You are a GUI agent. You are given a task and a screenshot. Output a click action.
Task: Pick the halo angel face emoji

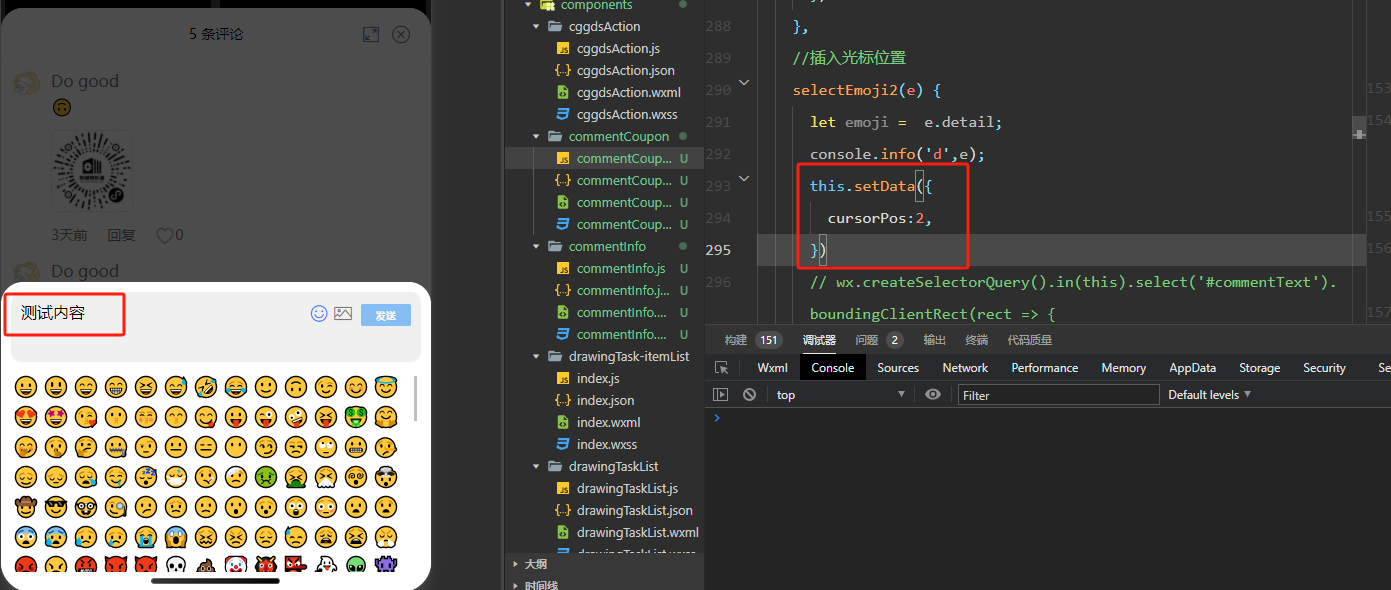click(385, 387)
